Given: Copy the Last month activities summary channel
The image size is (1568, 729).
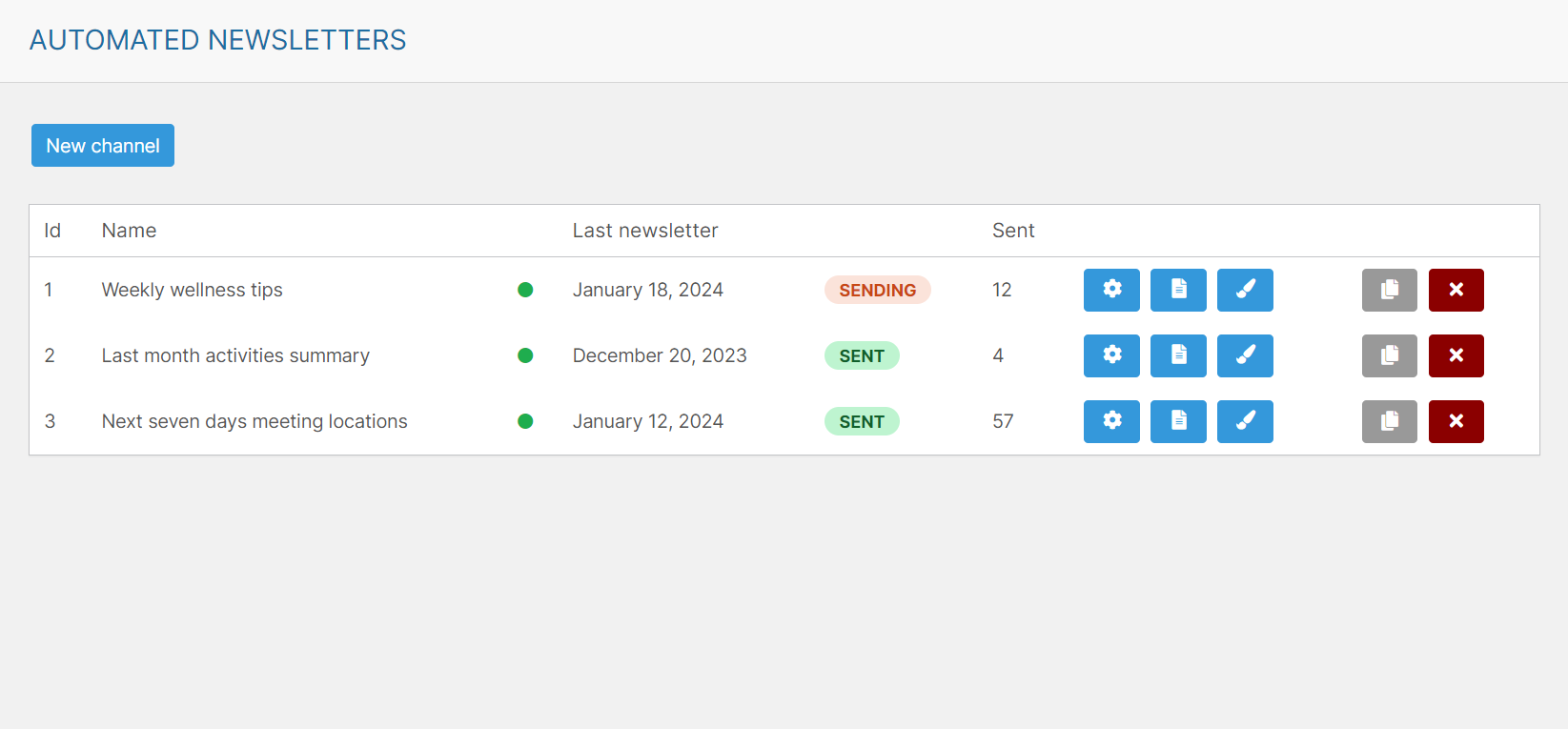Looking at the screenshot, I should click(x=1389, y=355).
